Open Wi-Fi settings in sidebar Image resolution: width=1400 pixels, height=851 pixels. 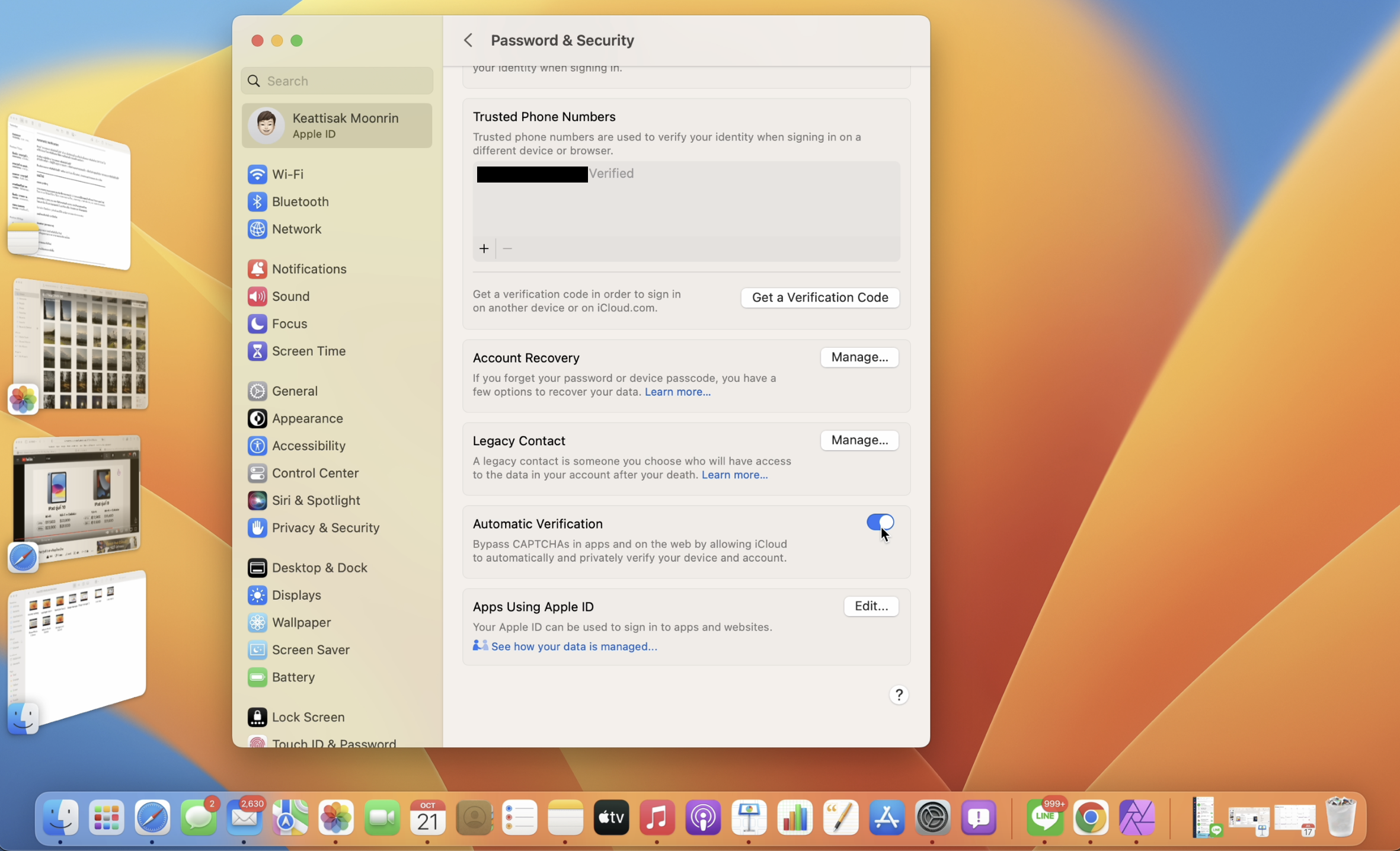pyautogui.click(x=287, y=174)
